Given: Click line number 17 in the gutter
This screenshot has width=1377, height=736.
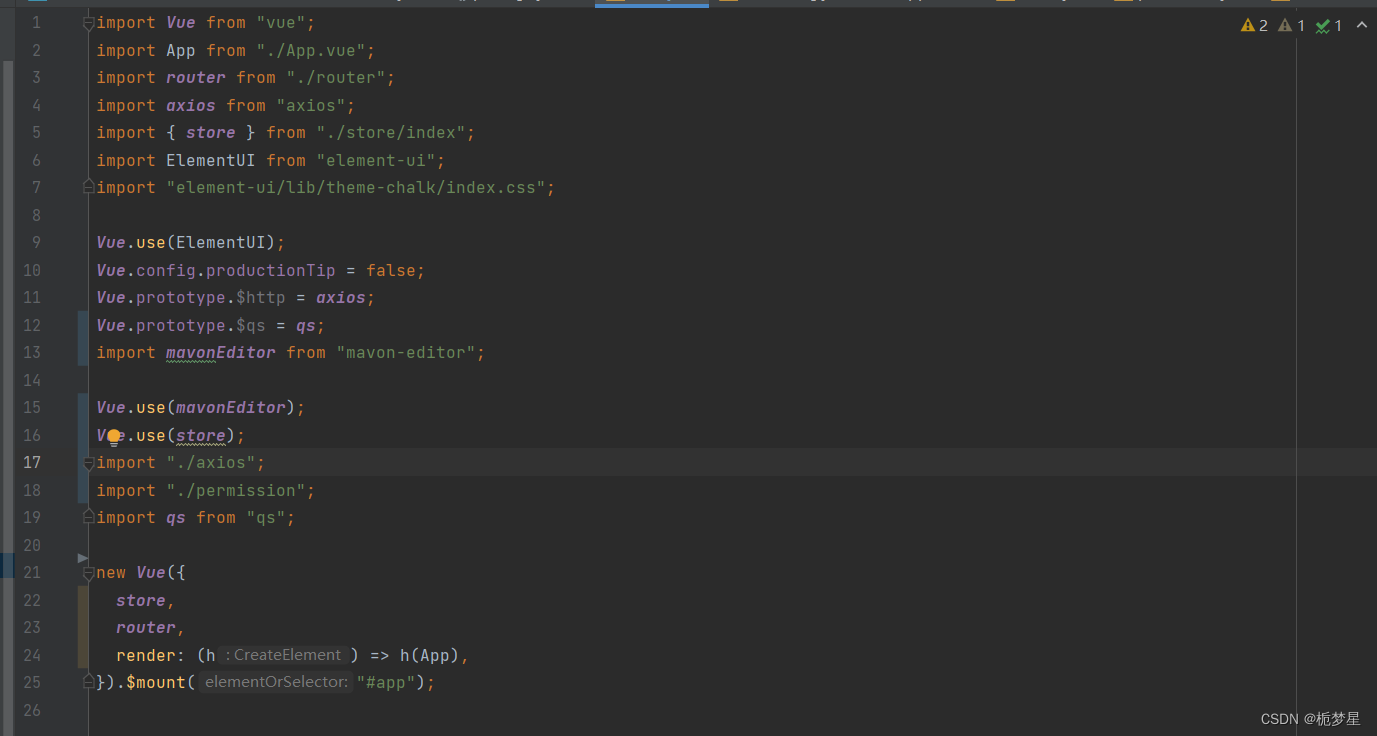Looking at the screenshot, I should click(32, 463).
